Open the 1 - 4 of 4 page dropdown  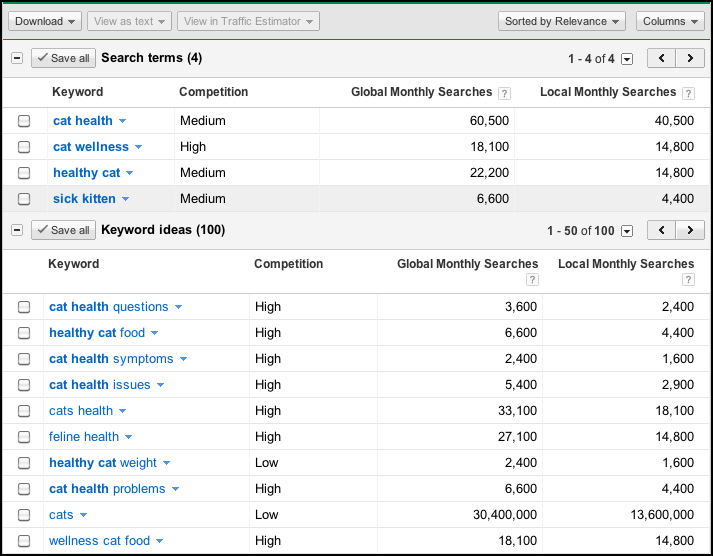[627, 59]
